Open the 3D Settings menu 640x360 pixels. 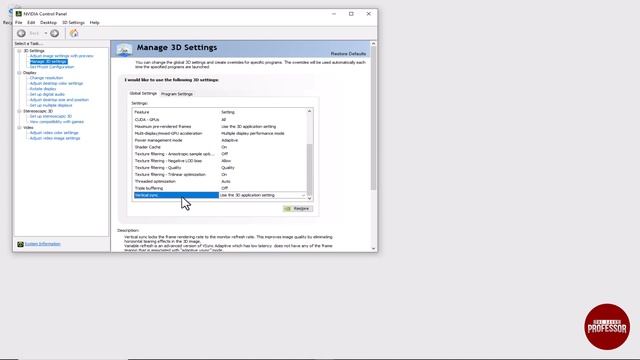tap(73, 22)
